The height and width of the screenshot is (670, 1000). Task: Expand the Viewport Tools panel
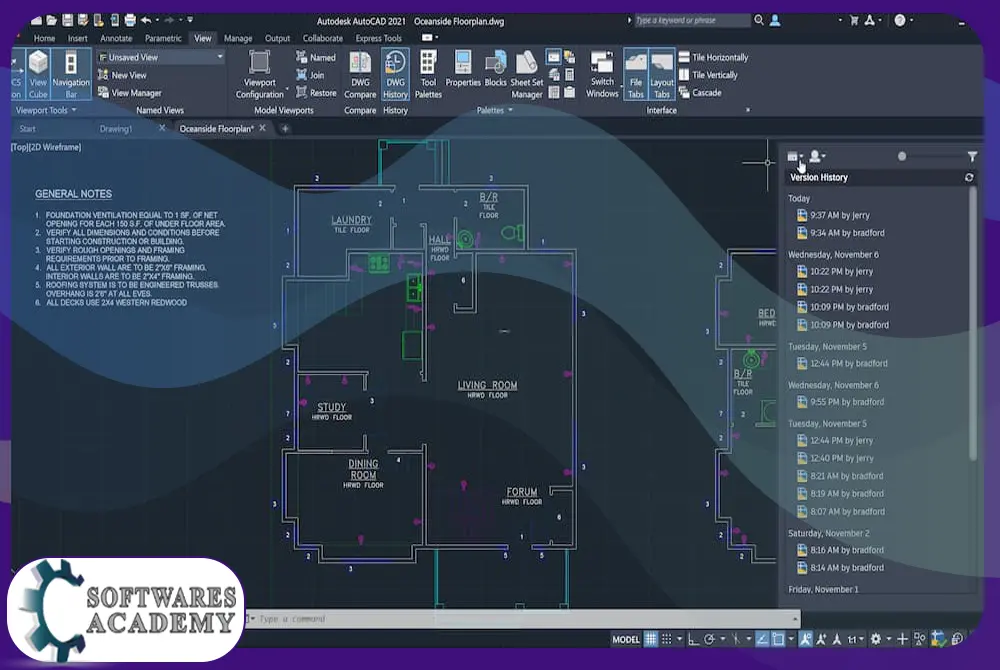pos(46,110)
